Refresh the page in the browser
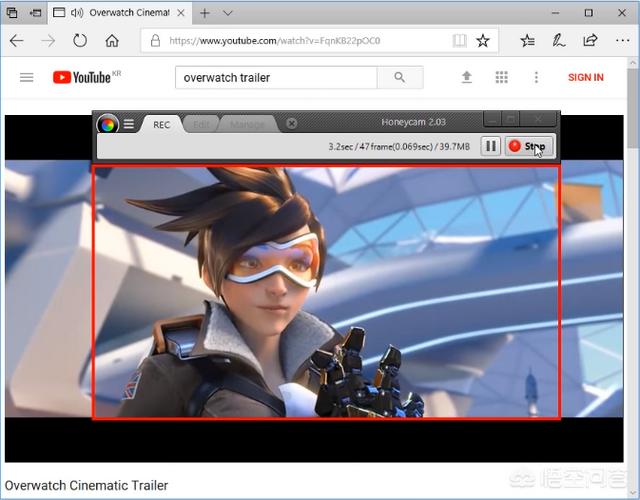 click(x=79, y=41)
